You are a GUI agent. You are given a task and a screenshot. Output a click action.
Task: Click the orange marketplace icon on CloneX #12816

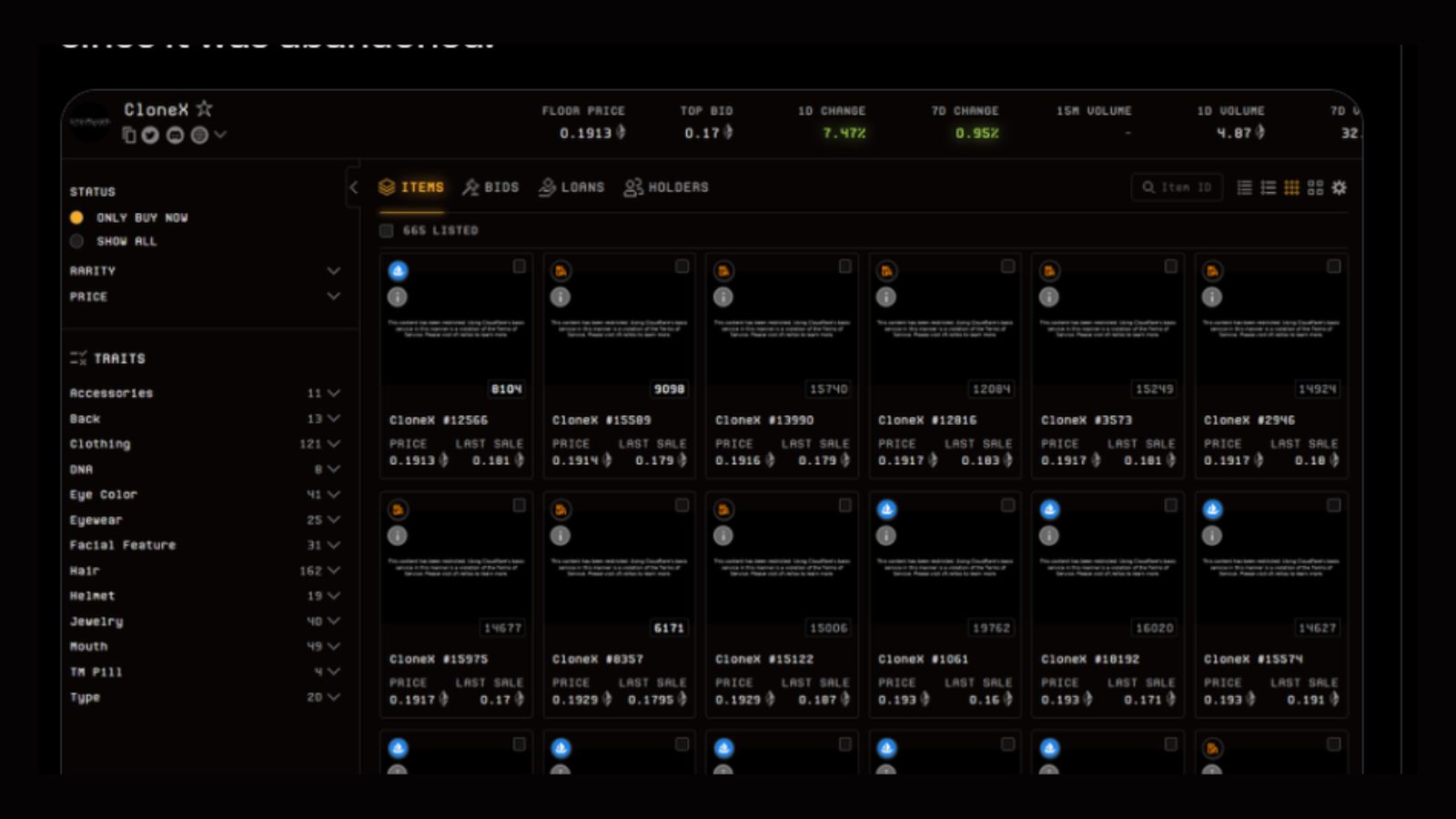886,270
